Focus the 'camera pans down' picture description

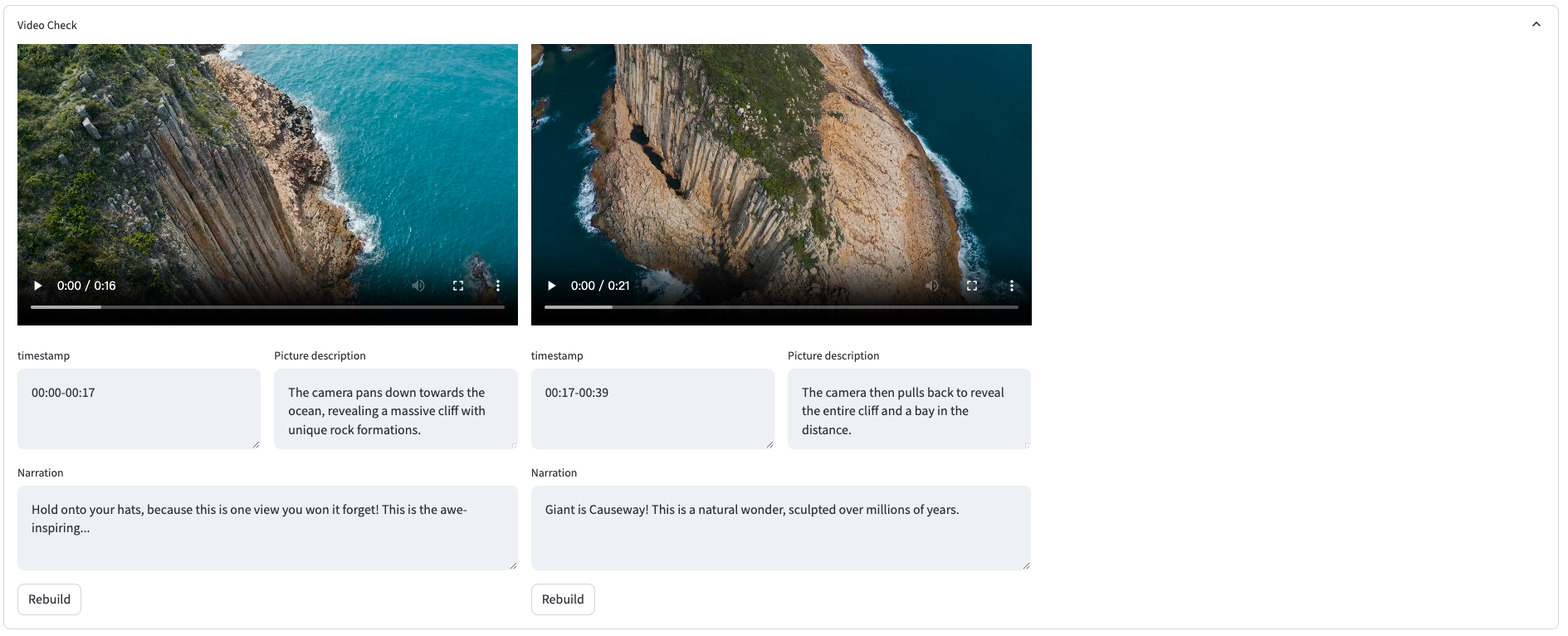coord(395,410)
